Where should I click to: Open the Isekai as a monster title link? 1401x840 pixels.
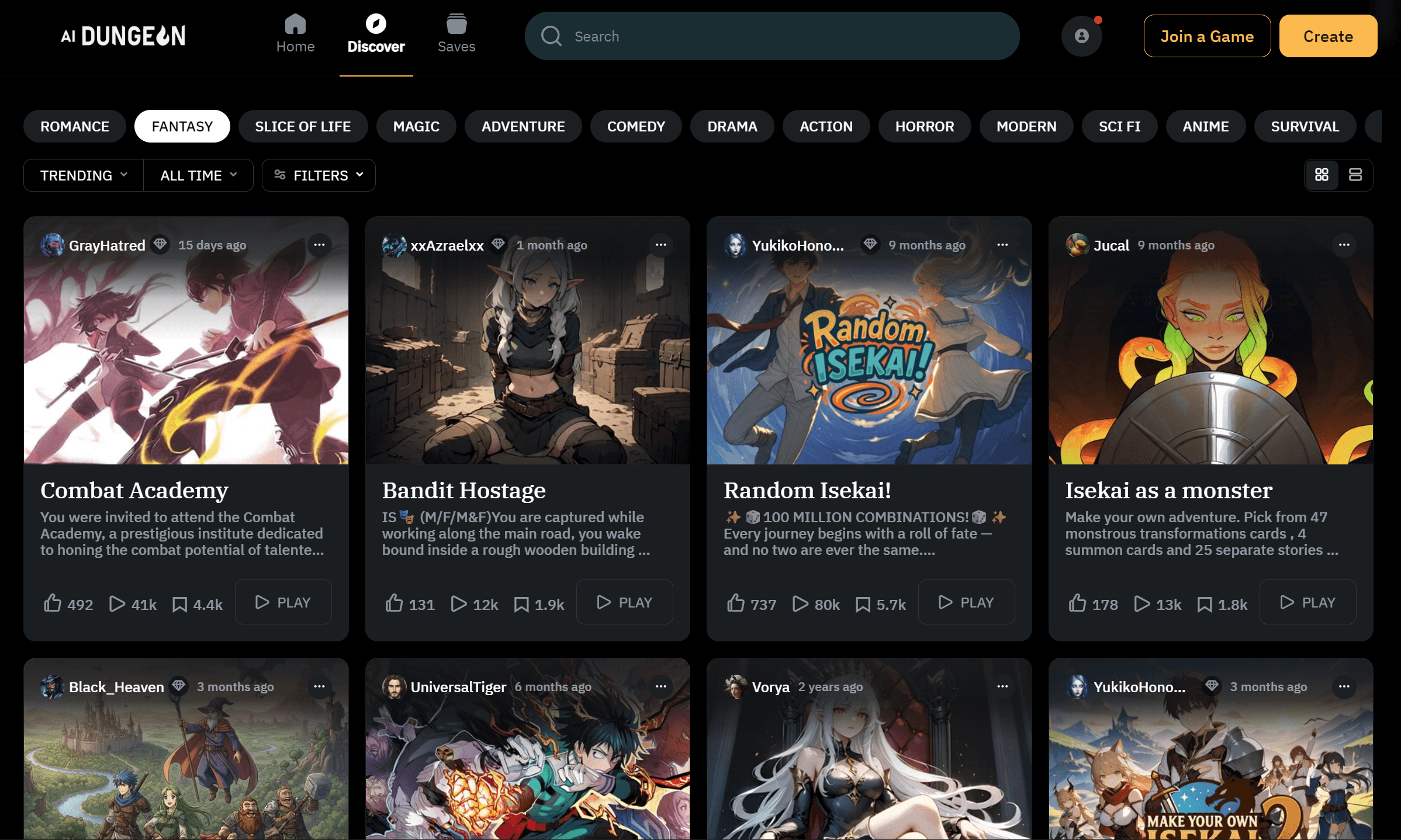click(1168, 491)
